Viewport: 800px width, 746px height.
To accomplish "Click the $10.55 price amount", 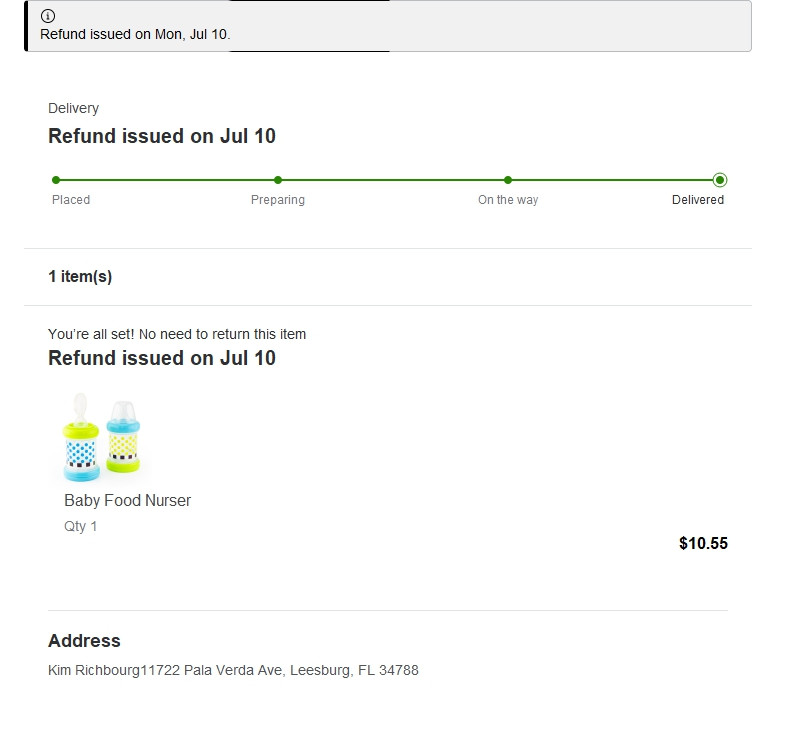I will (x=703, y=544).
